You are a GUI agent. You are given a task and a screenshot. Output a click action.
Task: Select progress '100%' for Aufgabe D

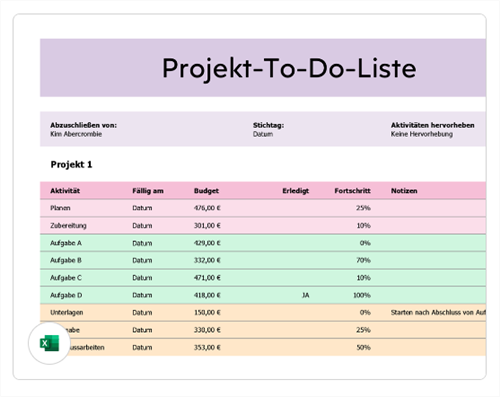(x=362, y=295)
